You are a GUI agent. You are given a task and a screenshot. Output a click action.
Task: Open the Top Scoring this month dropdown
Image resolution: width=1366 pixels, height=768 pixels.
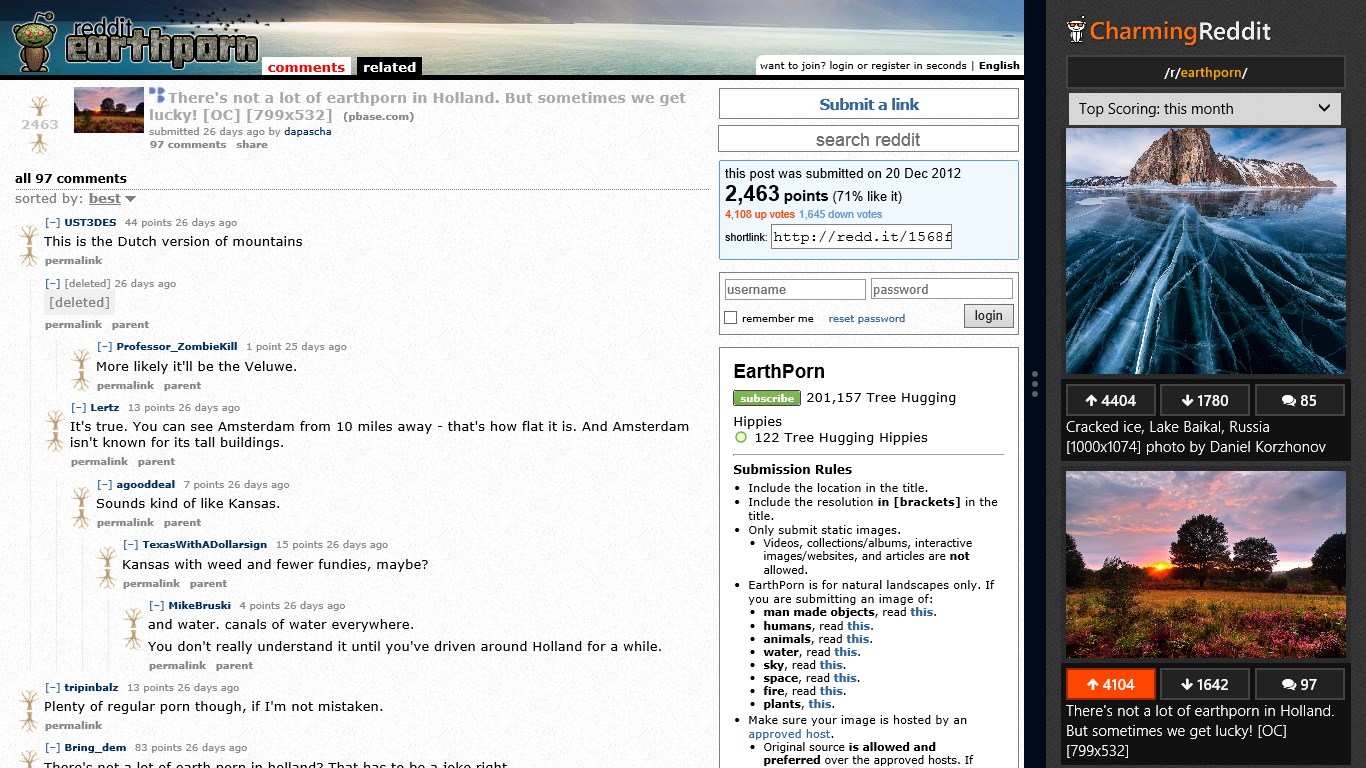point(1204,108)
